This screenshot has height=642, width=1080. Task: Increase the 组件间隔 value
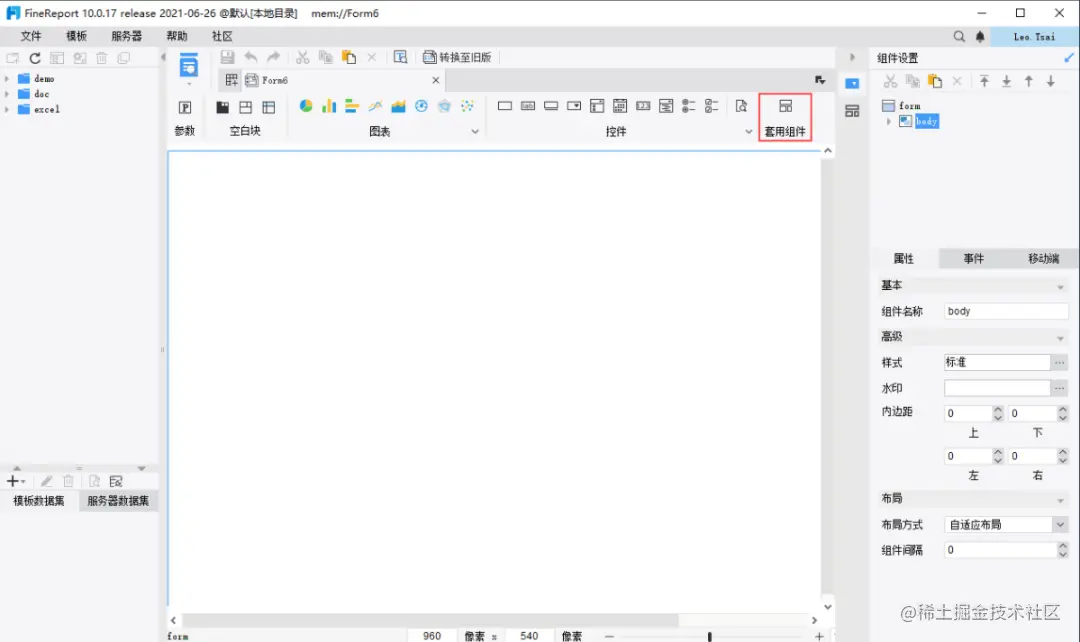(1062, 546)
